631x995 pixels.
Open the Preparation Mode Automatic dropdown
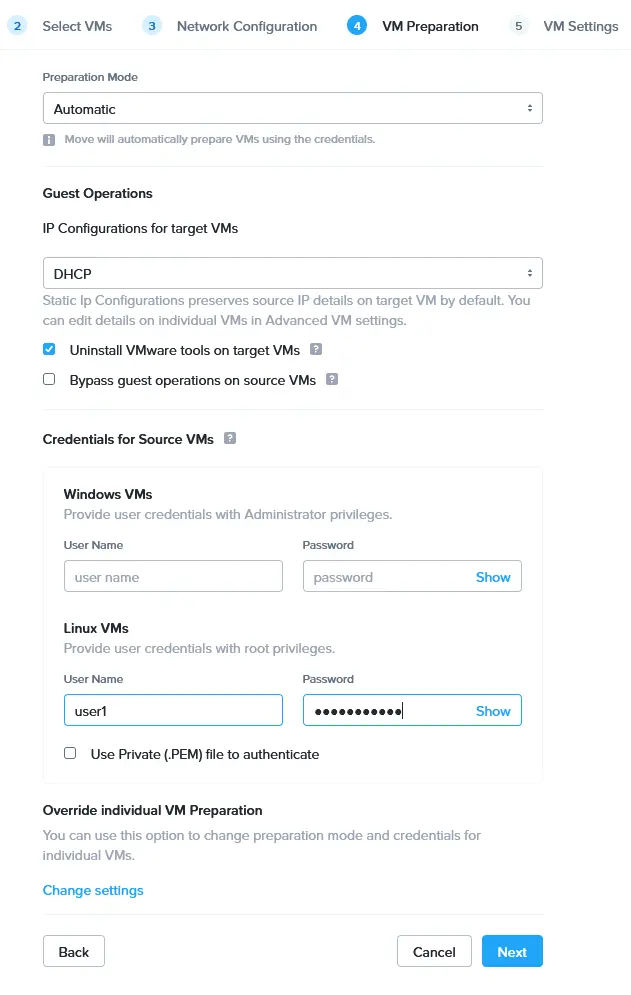click(x=293, y=108)
